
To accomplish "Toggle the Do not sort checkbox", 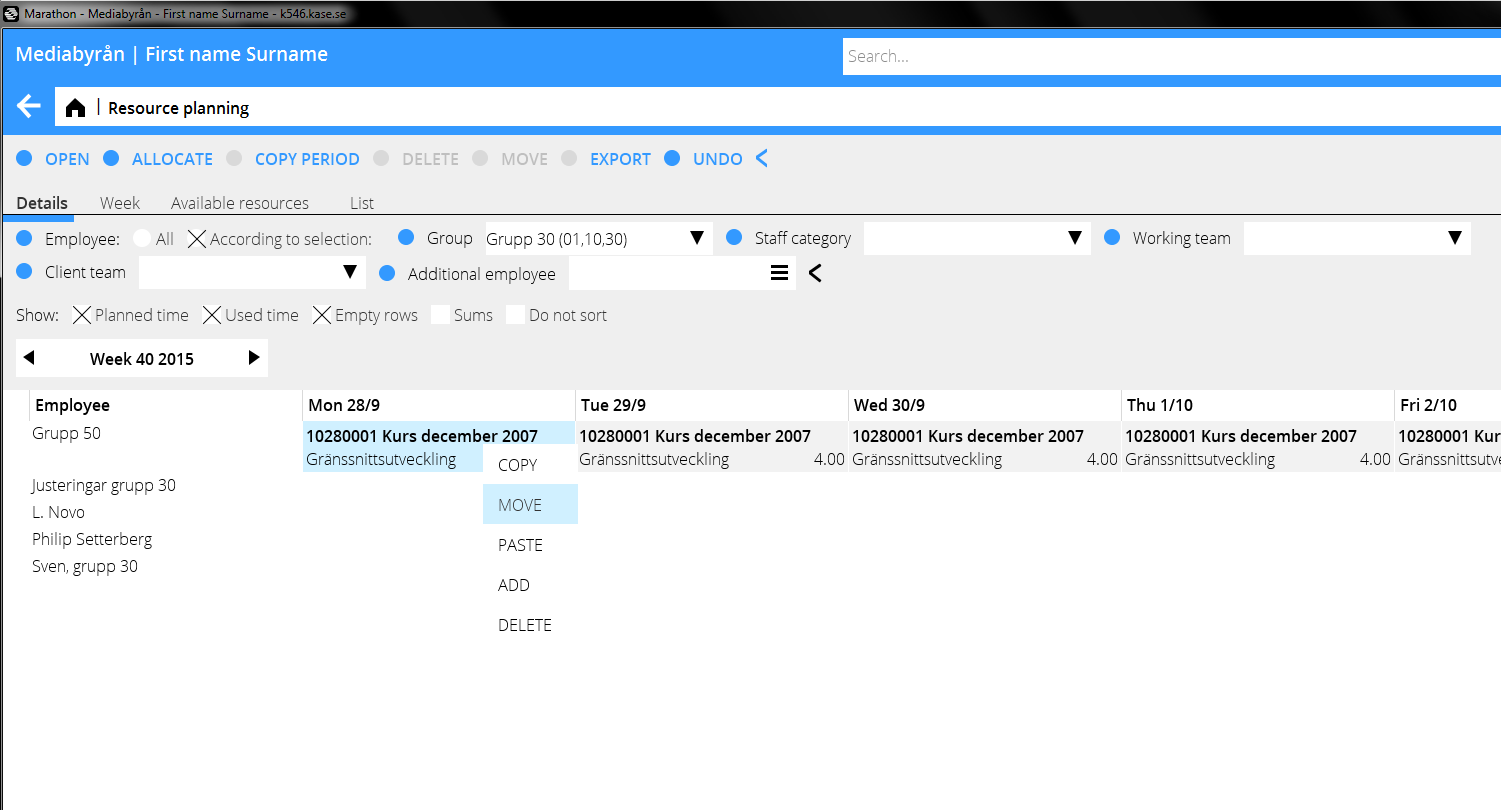I will [x=515, y=315].
